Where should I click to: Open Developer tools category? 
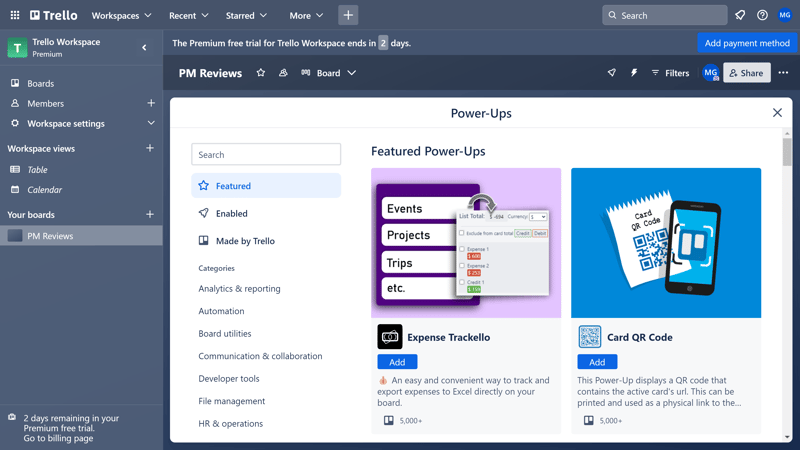point(229,378)
